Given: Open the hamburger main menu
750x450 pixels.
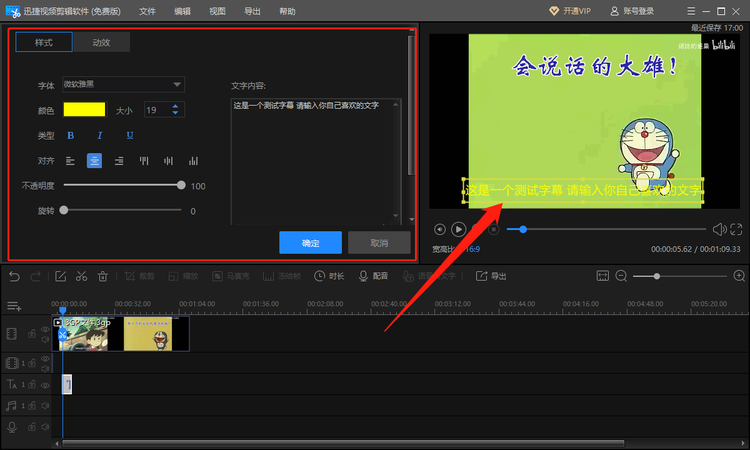Looking at the screenshot, I should (x=691, y=11).
